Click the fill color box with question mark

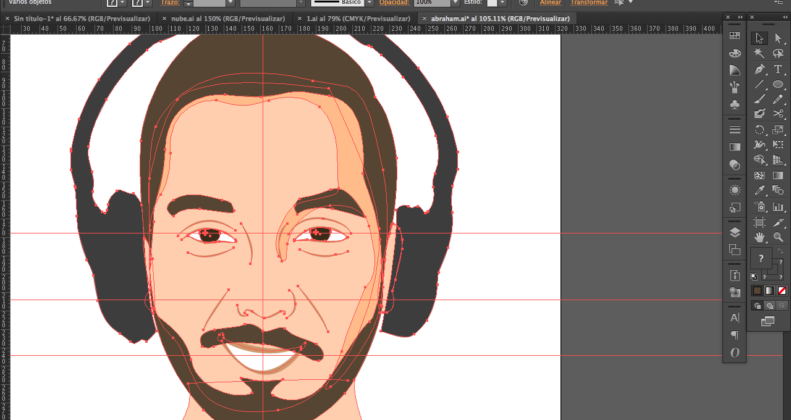tap(762, 259)
